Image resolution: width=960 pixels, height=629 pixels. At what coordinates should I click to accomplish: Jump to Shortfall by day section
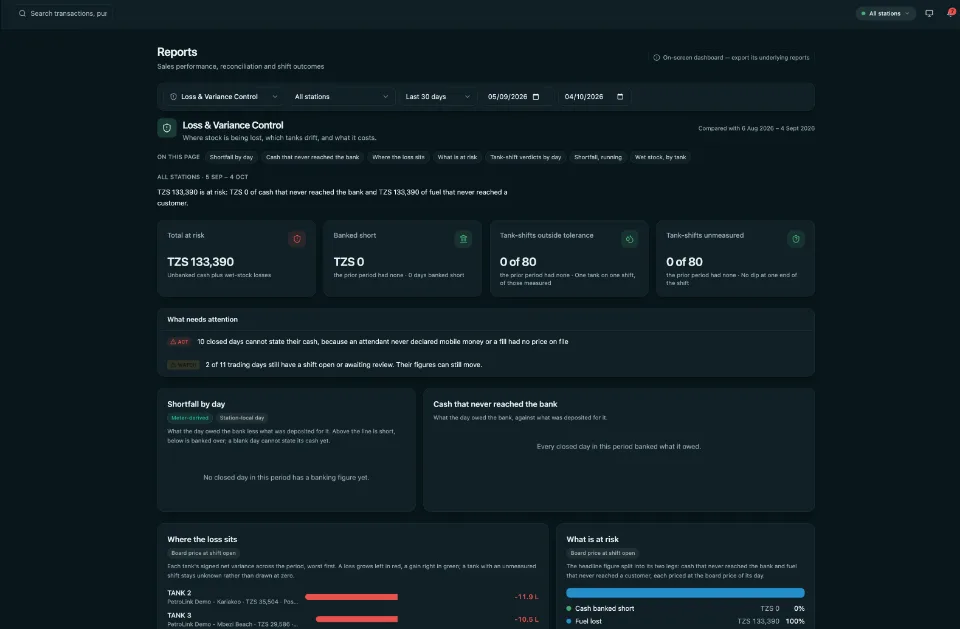[x=231, y=157]
